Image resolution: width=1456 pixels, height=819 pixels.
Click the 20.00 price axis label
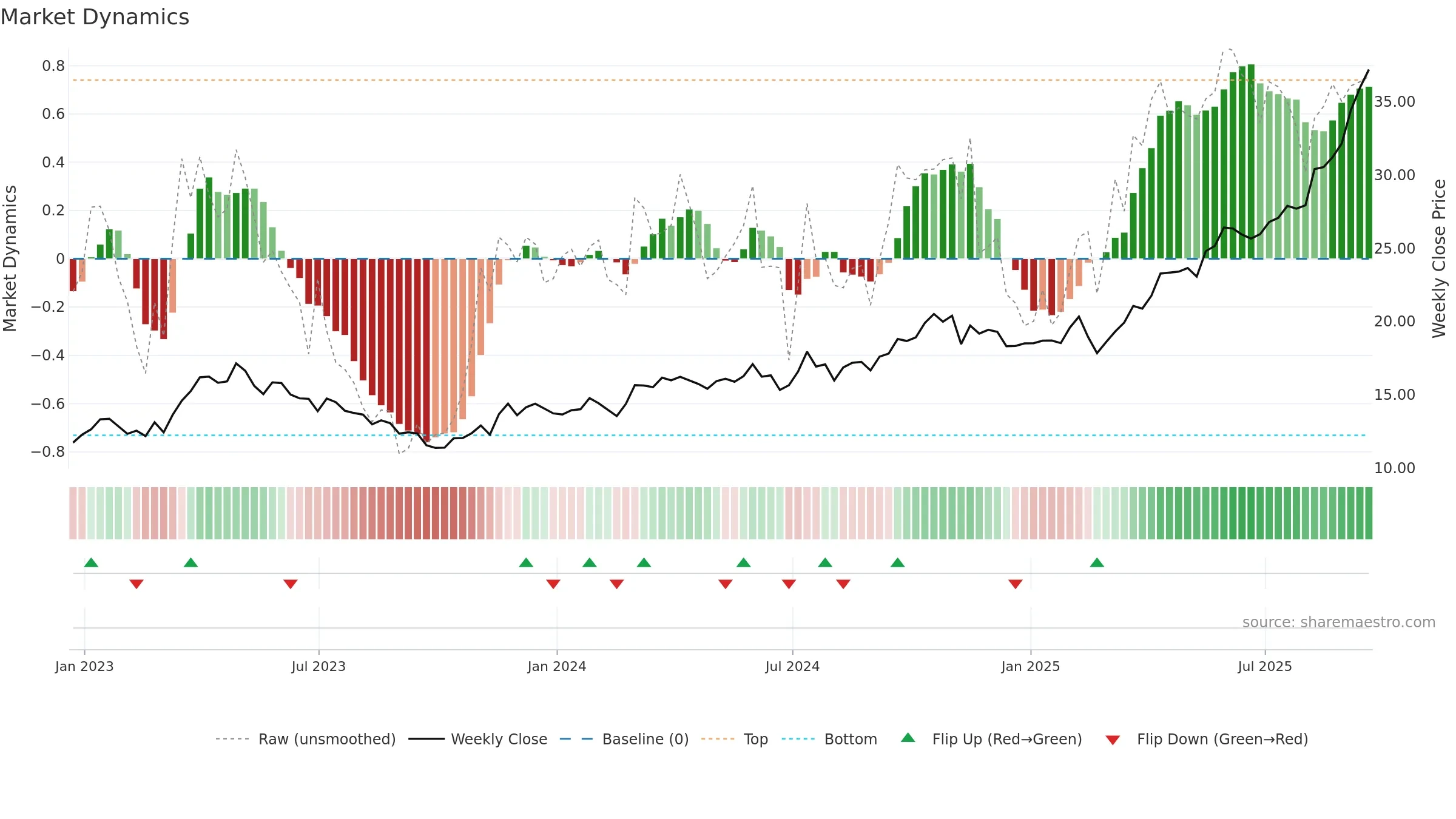[x=1395, y=321]
